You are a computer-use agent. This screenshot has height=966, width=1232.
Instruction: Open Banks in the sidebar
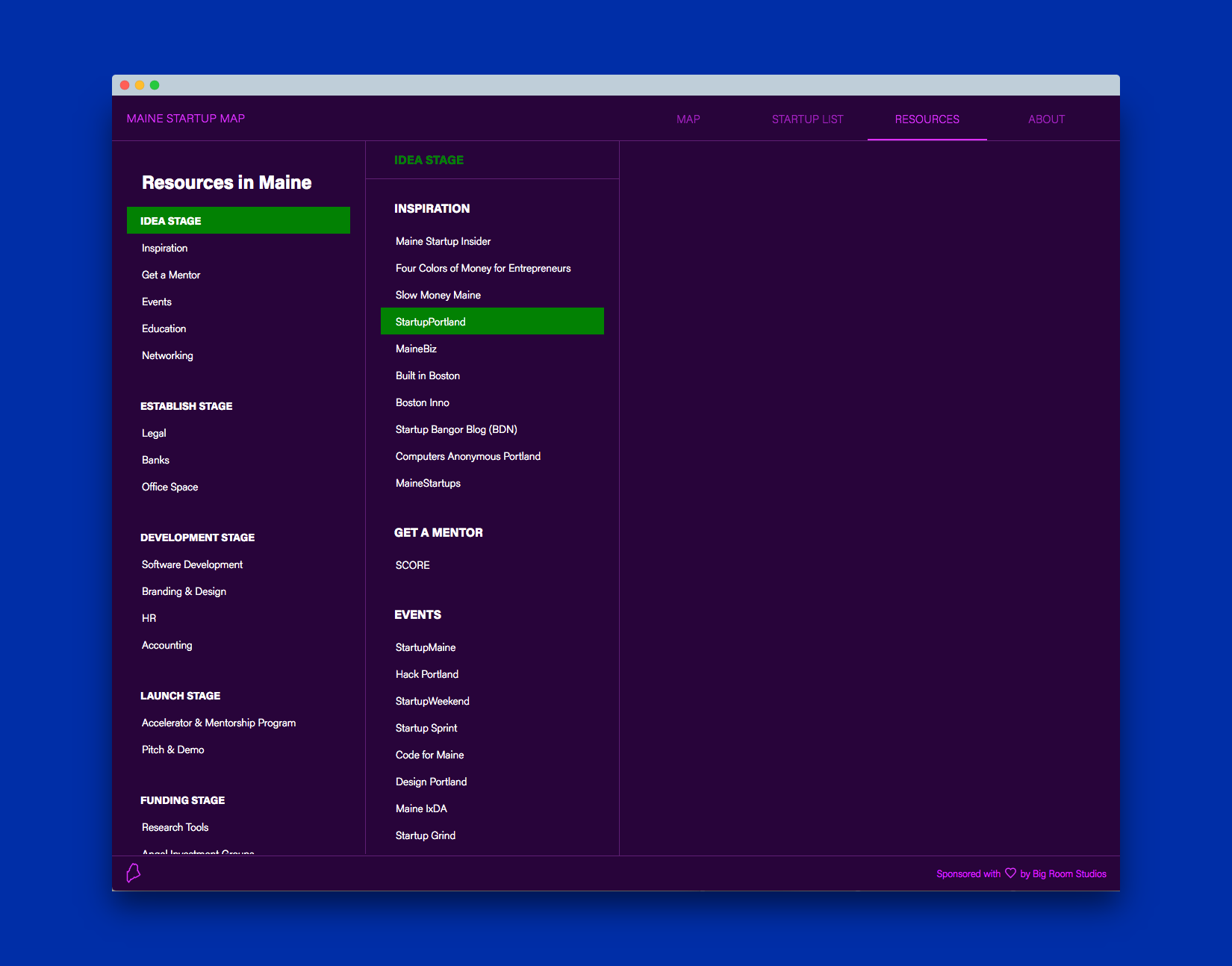[155, 460]
